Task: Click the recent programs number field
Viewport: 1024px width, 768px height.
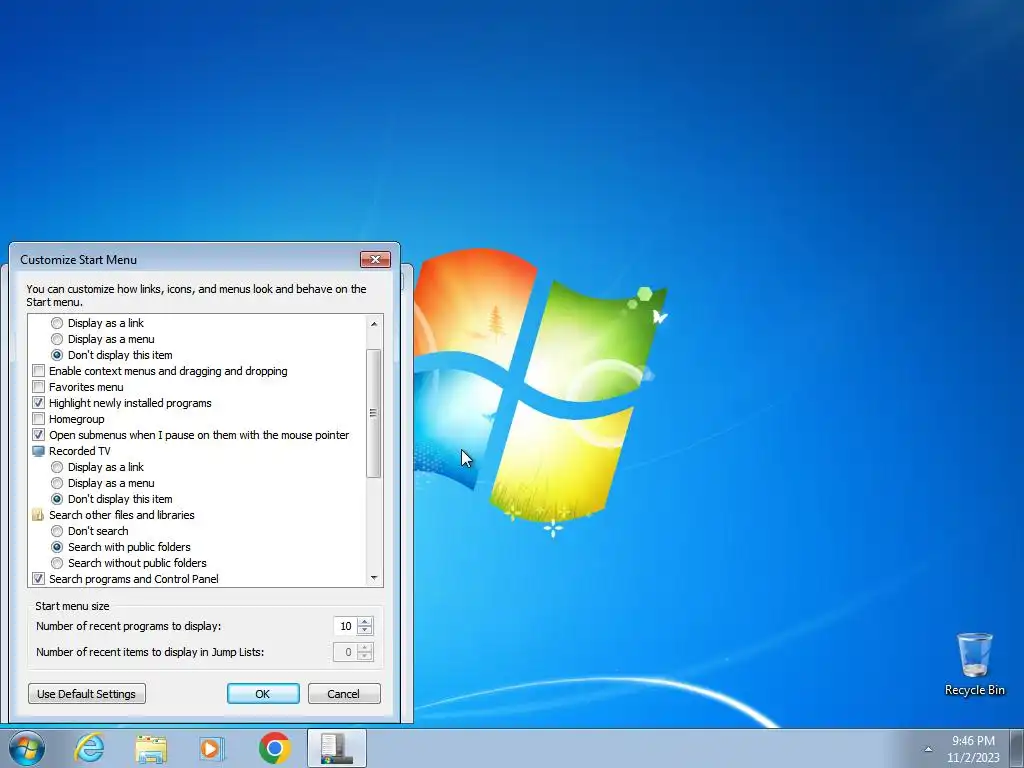Action: pyautogui.click(x=345, y=626)
